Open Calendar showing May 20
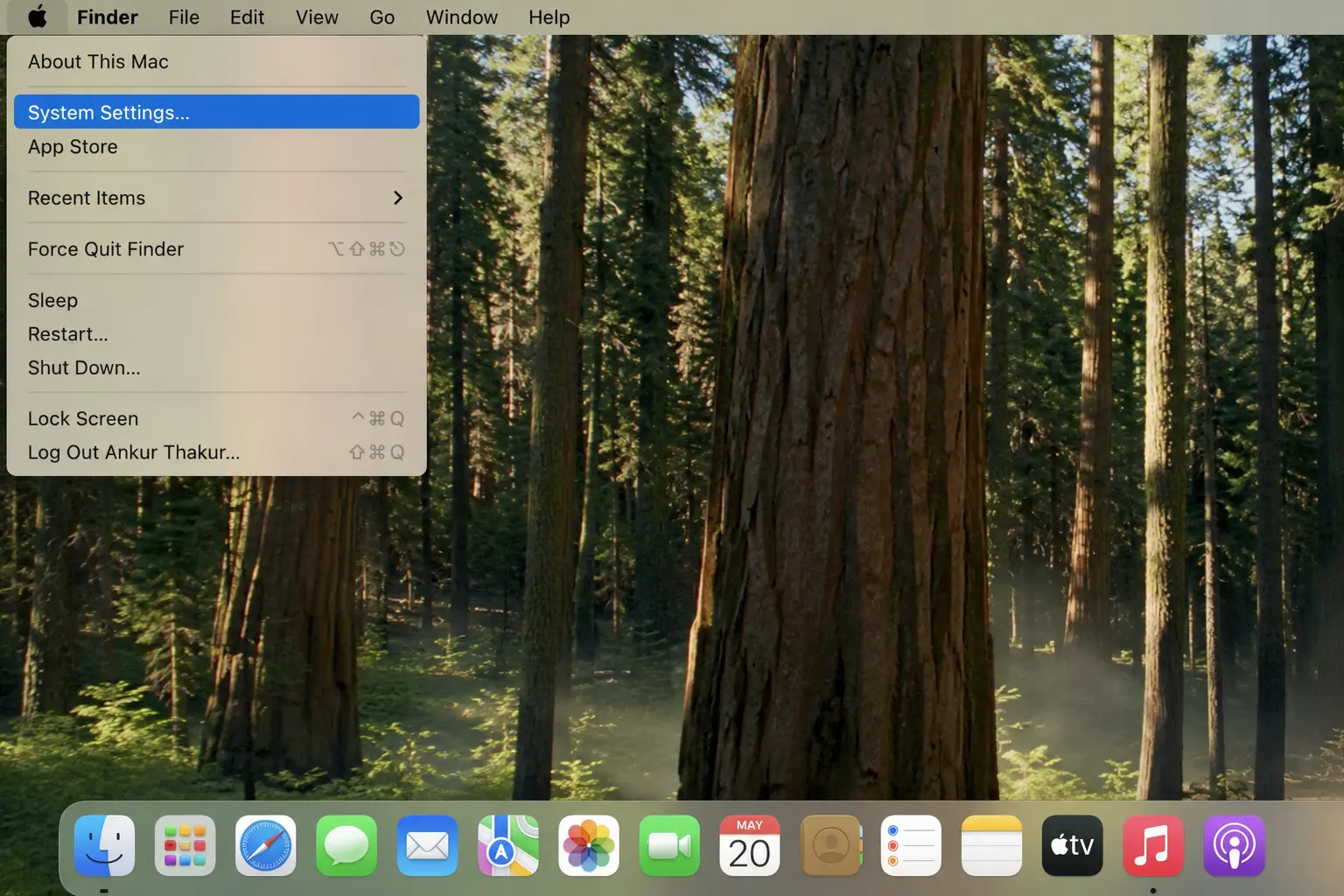The image size is (1344, 896). pyautogui.click(x=750, y=845)
